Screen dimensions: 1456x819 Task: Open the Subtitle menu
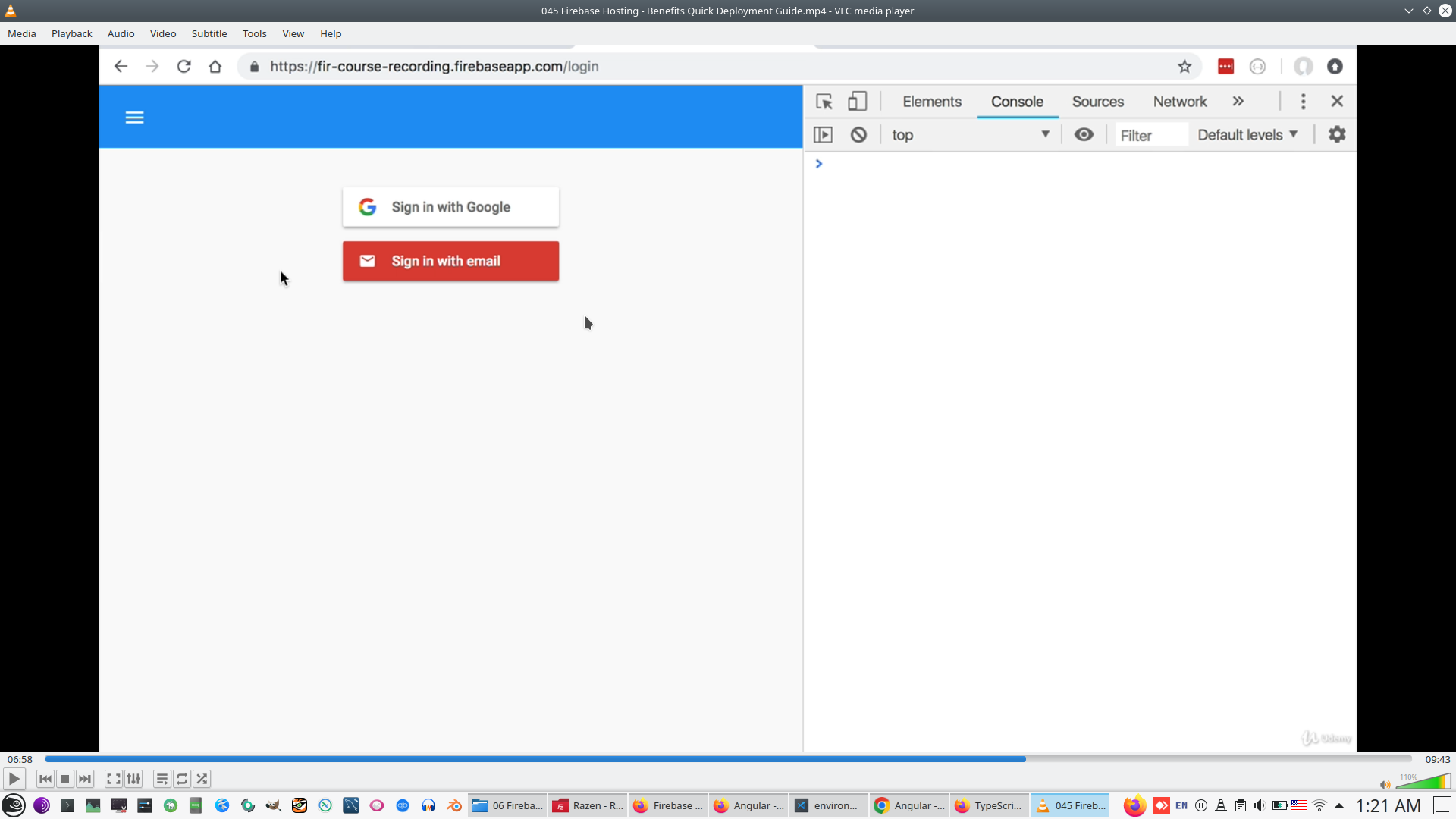tap(209, 33)
